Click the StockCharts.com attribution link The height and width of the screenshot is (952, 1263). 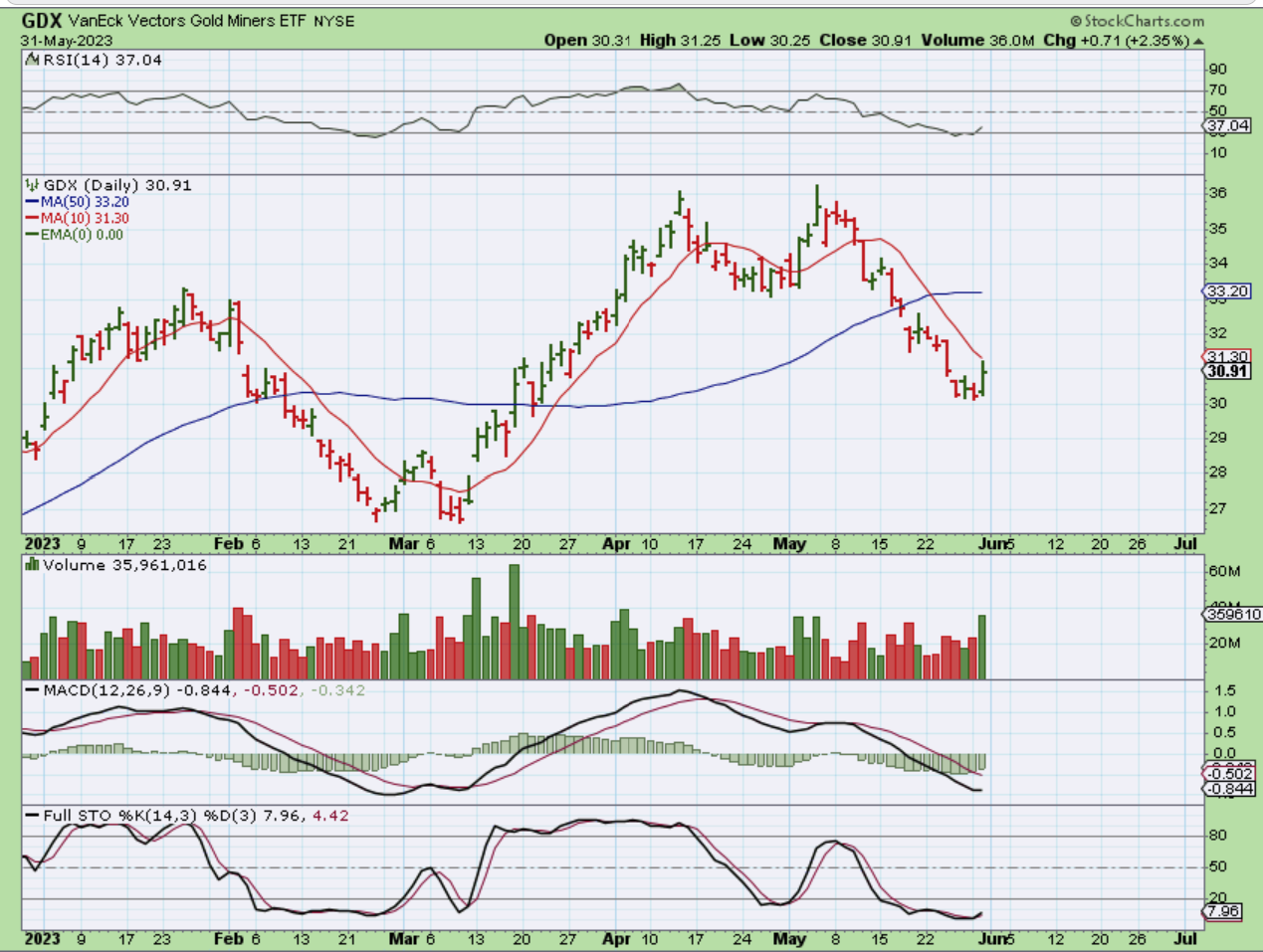click(1144, 21)
